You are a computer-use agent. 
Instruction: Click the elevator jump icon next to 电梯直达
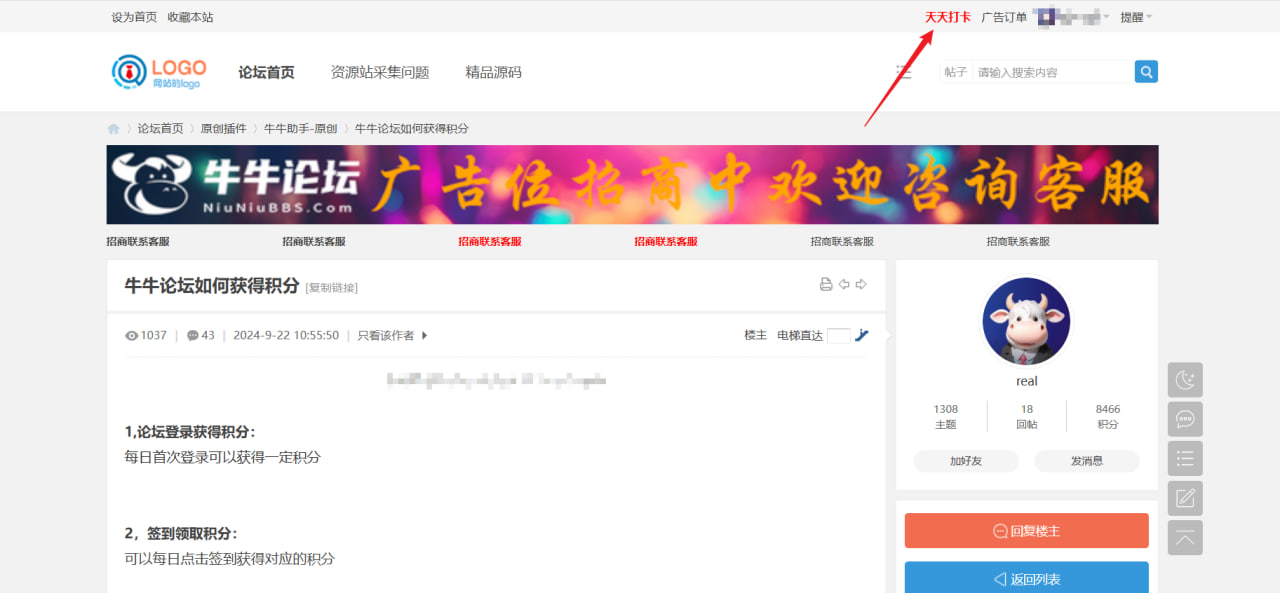862,336
